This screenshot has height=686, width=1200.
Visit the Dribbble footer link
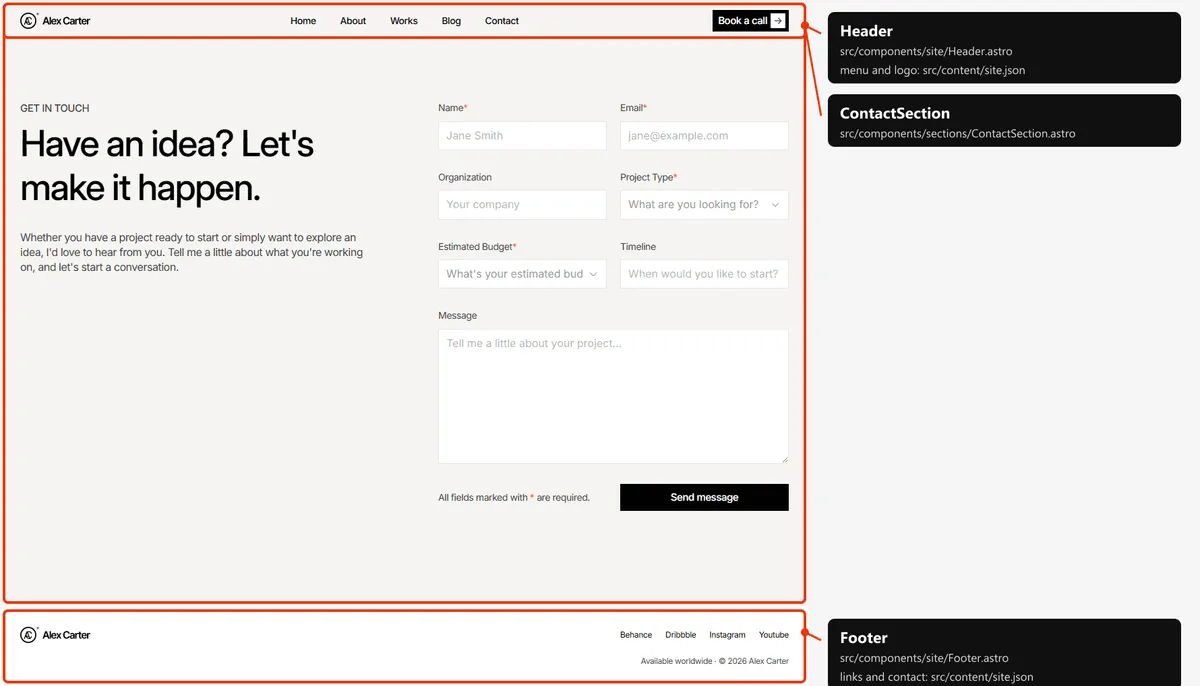click(x=681, y=635)
